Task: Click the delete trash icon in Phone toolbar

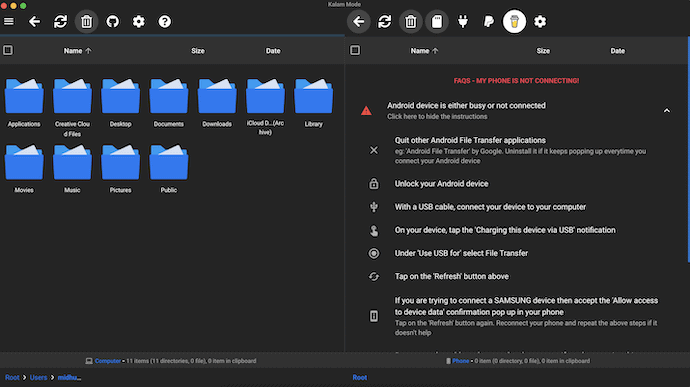Action: (x=411, y=21)
